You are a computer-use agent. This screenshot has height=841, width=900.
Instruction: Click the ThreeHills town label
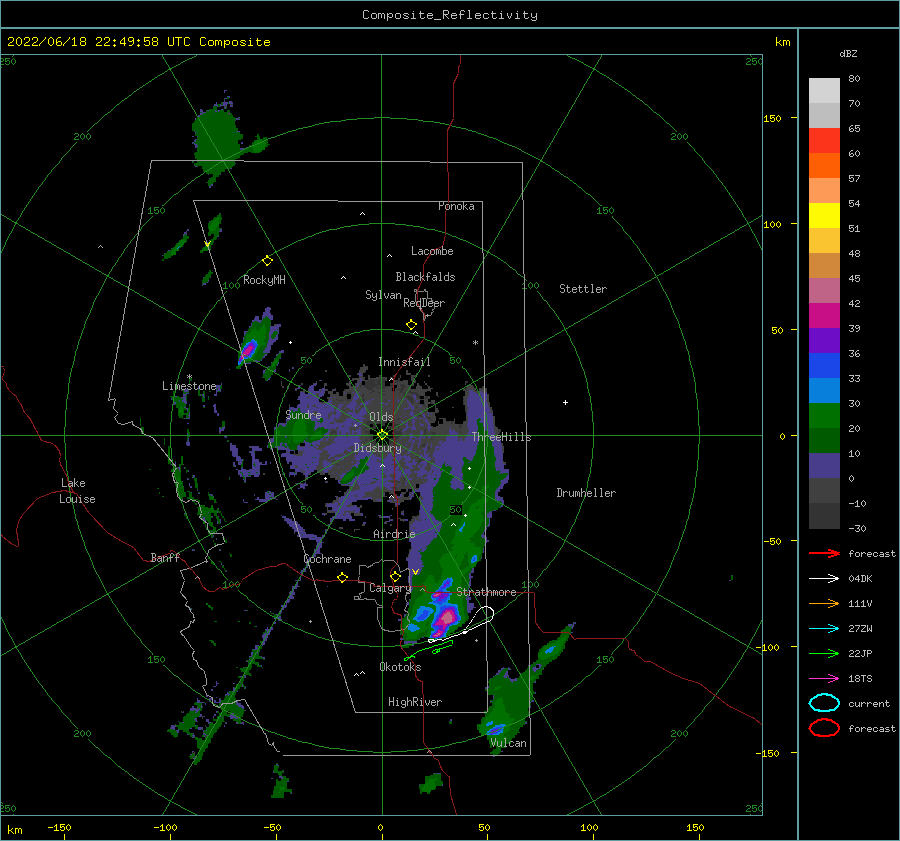point(502,437)
